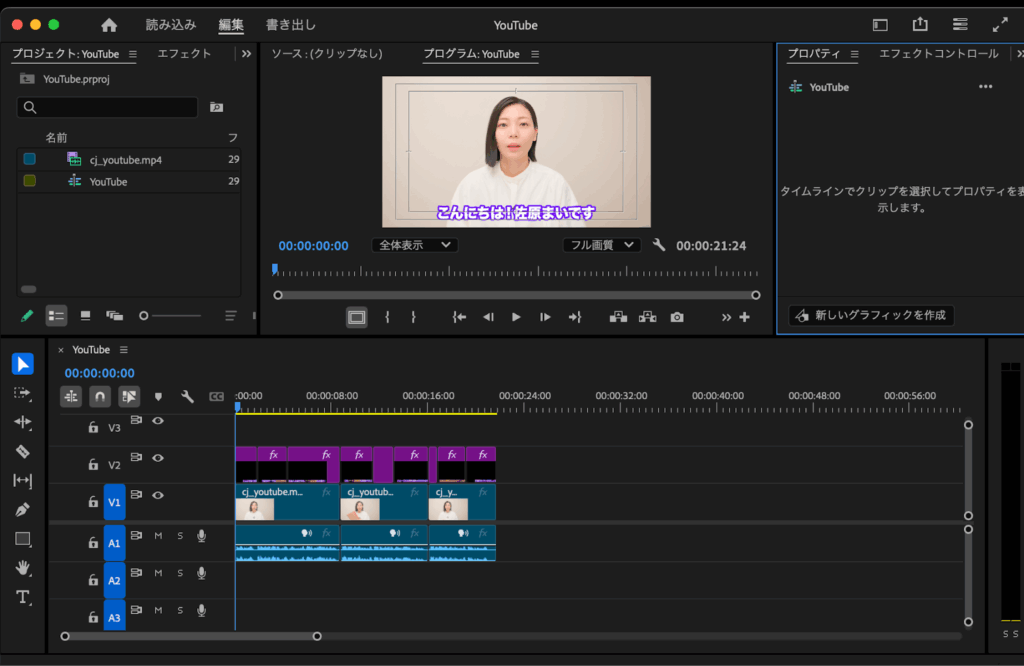
Task: Toggle lock on track V1
Action: [93, 502]
